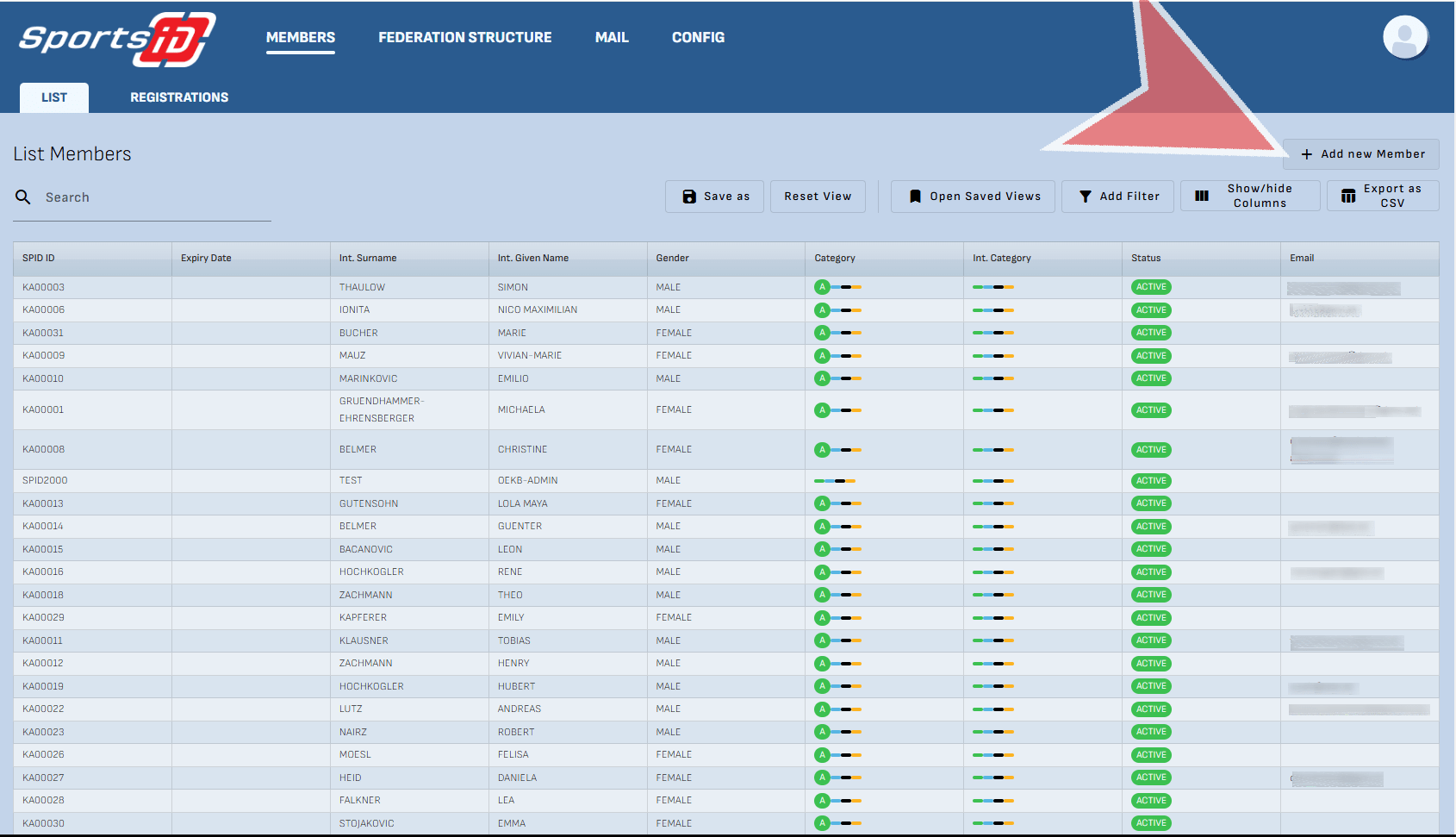Click the table icon for CSV export

click(1348, 197)
